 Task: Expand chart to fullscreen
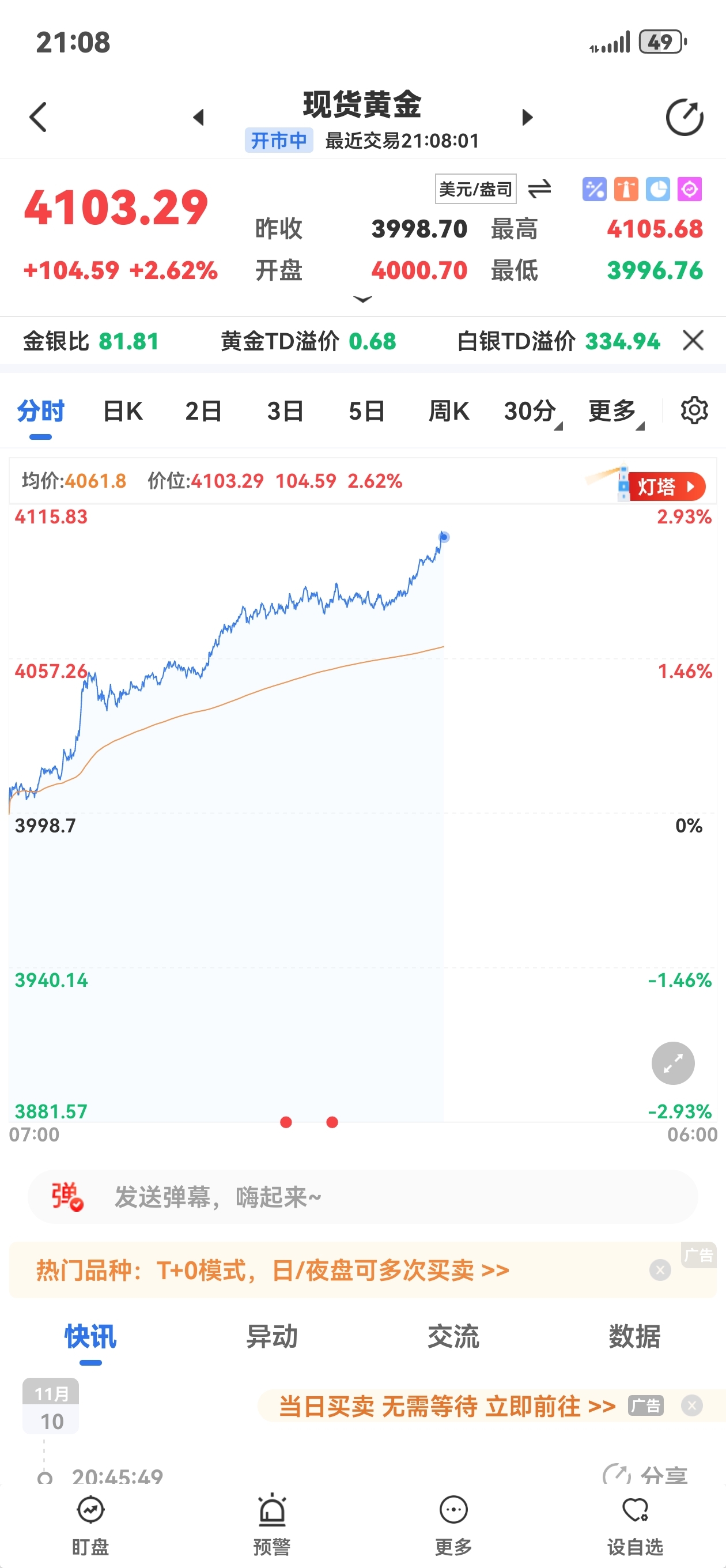tap(672, 1063)
